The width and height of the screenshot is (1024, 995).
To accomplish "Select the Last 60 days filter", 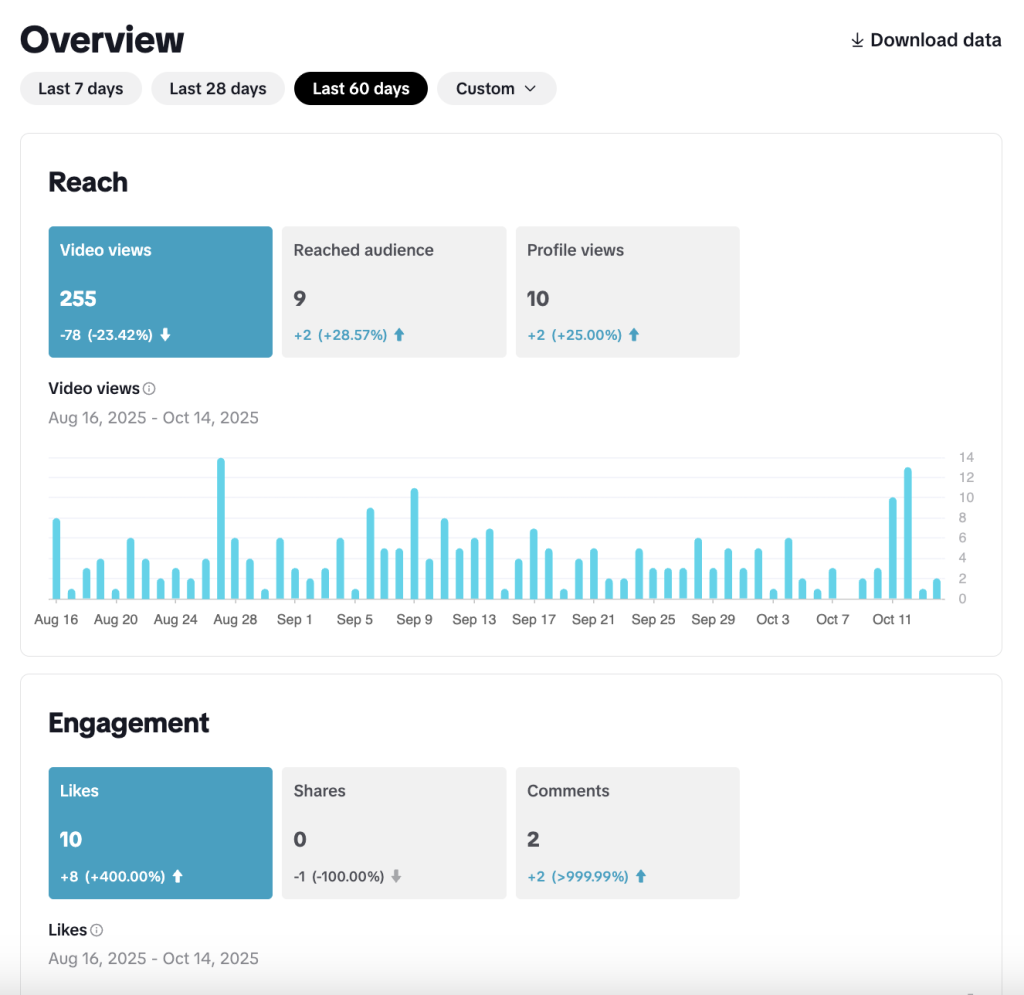I will pos(361,89).
